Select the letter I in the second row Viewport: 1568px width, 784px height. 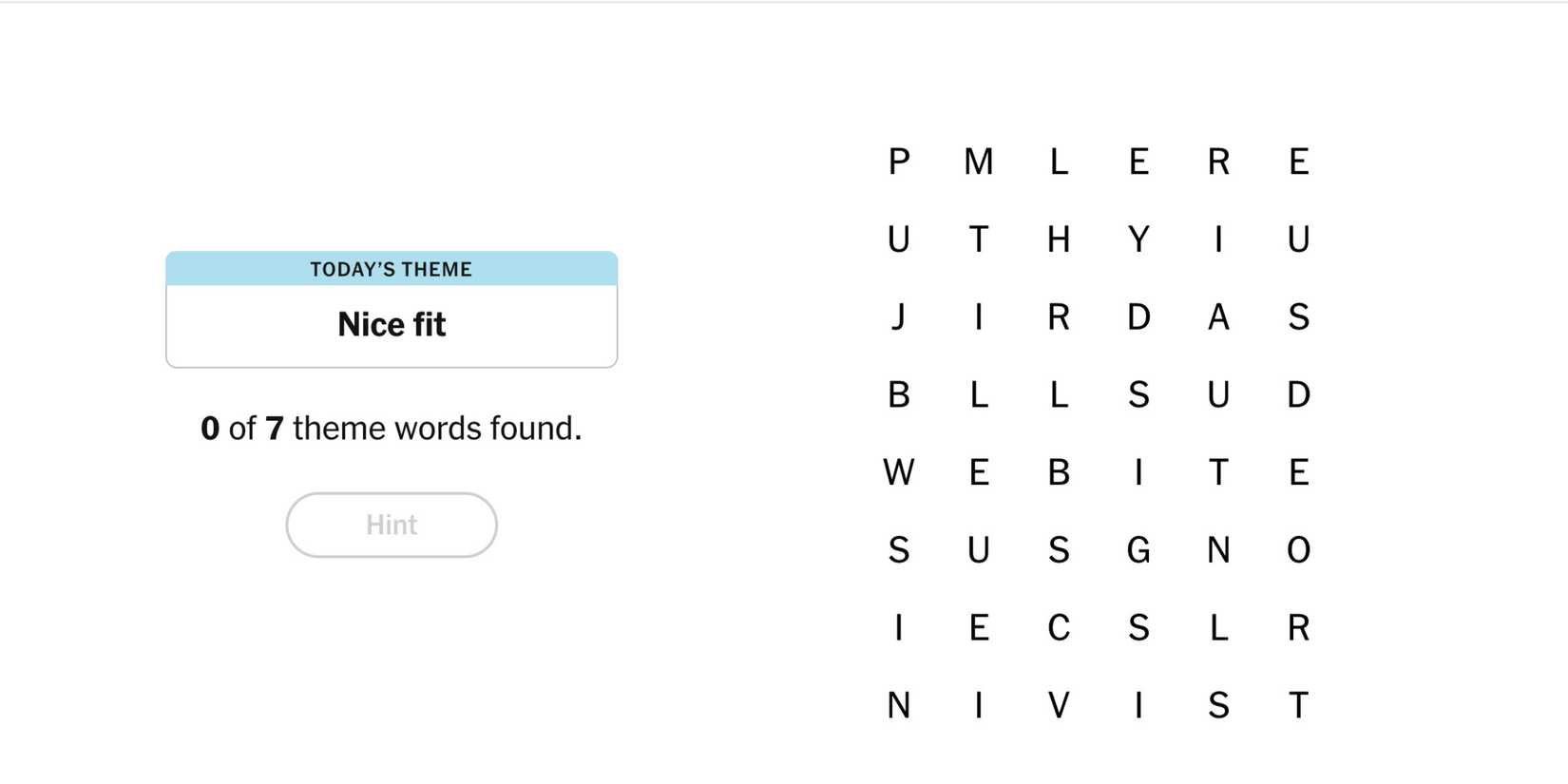[1218, 239]
